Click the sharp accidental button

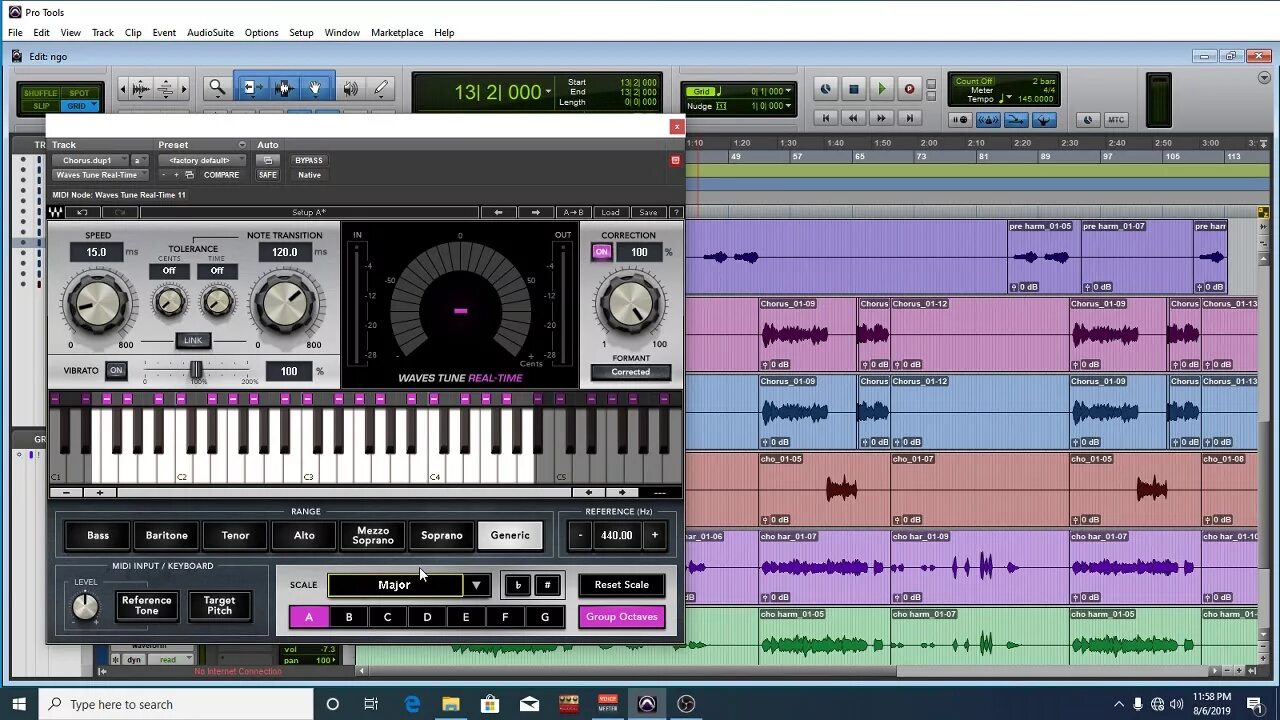pos(547,585)
